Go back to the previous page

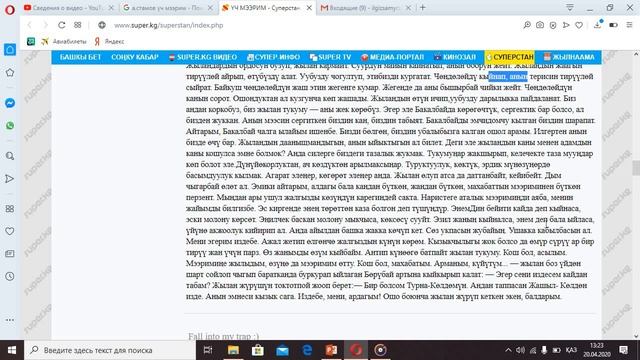(30, 25)
